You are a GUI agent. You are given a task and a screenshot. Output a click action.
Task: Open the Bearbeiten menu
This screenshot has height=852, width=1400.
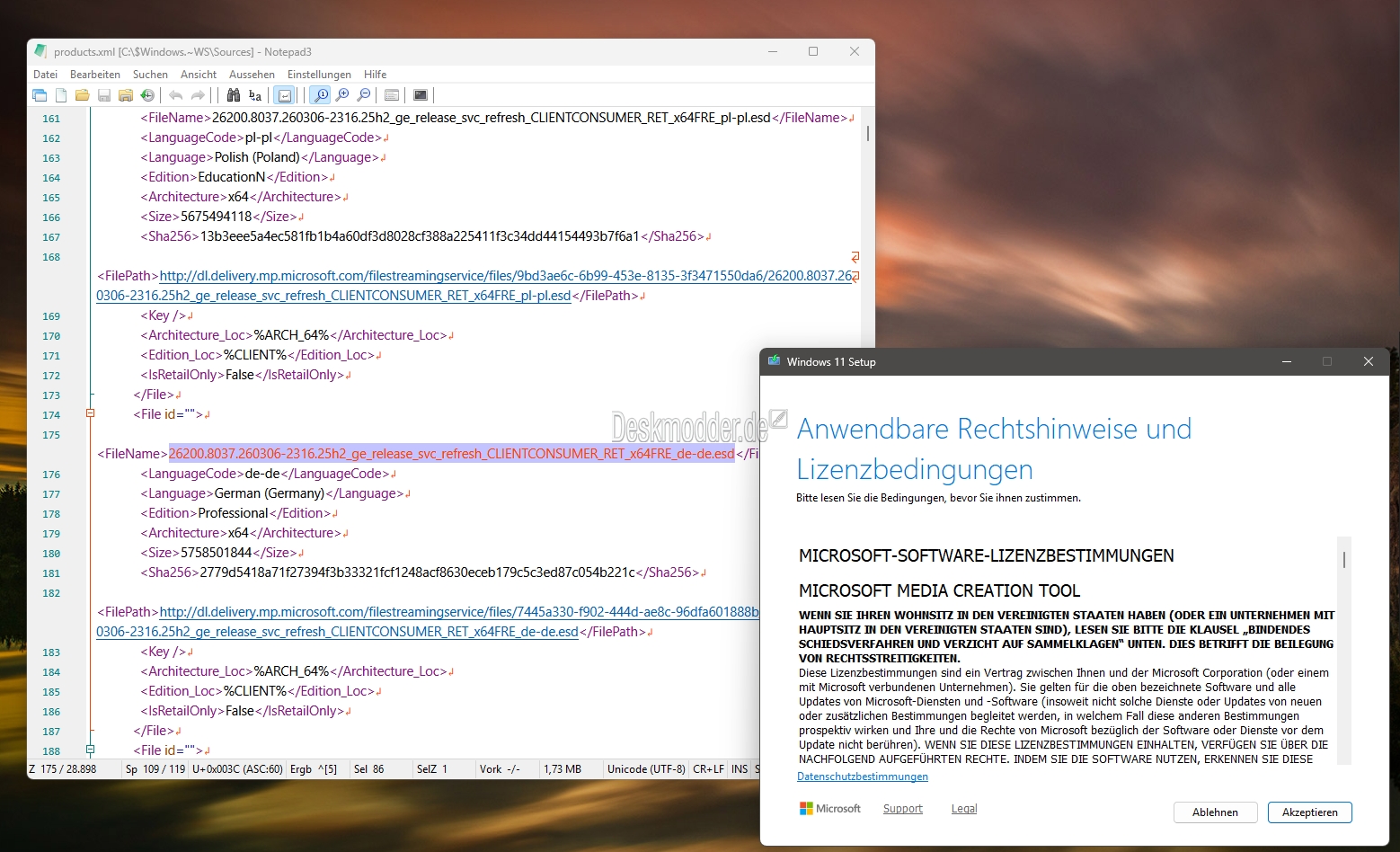click(95, 75)
